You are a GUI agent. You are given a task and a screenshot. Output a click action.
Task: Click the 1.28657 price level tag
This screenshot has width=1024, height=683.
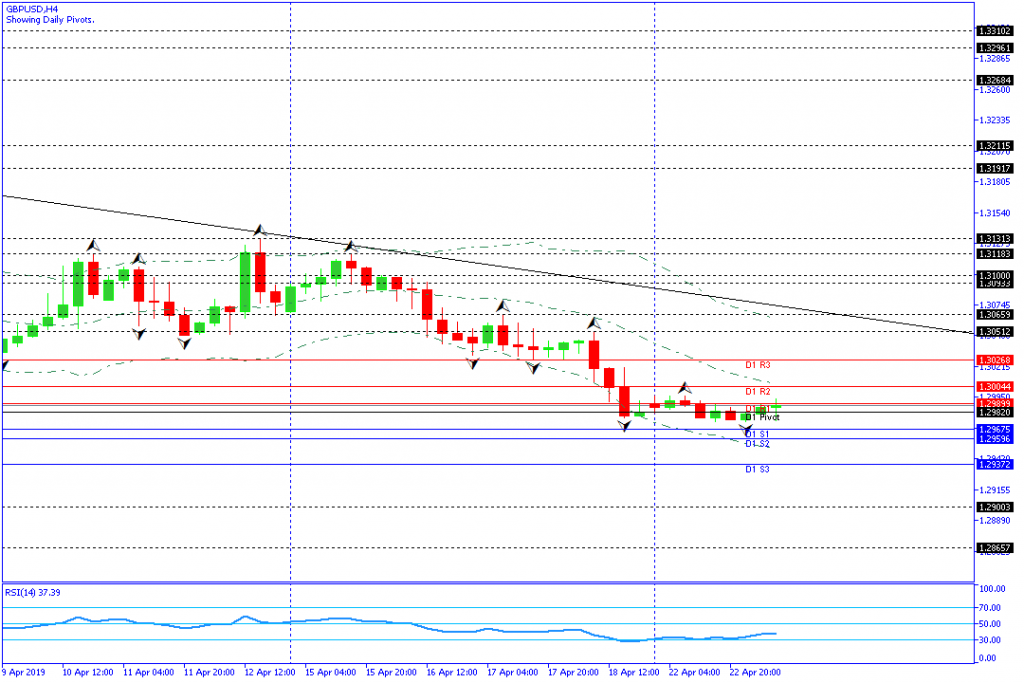click(996, 548)
